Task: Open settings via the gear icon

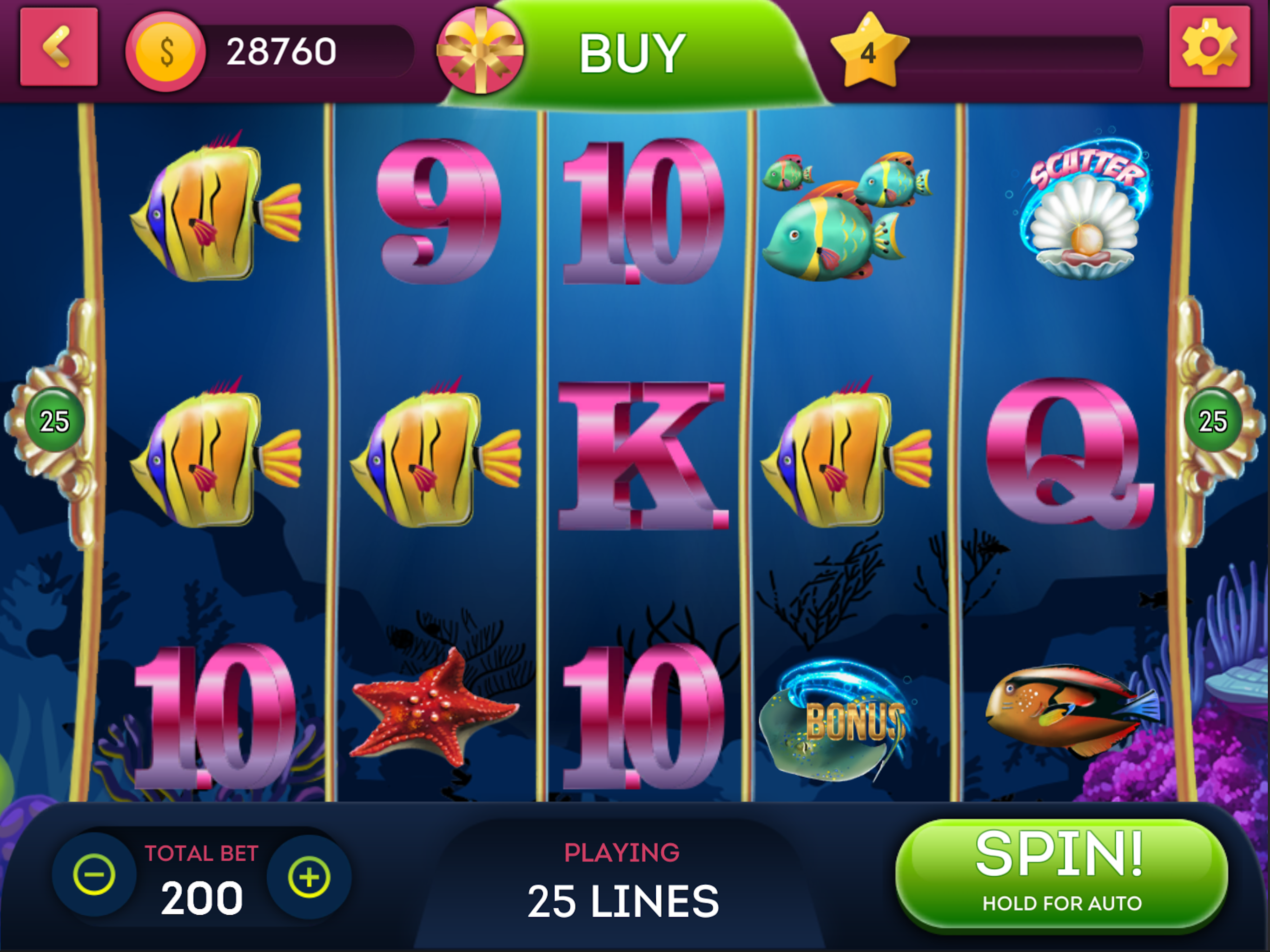Action: (1209, 46)
